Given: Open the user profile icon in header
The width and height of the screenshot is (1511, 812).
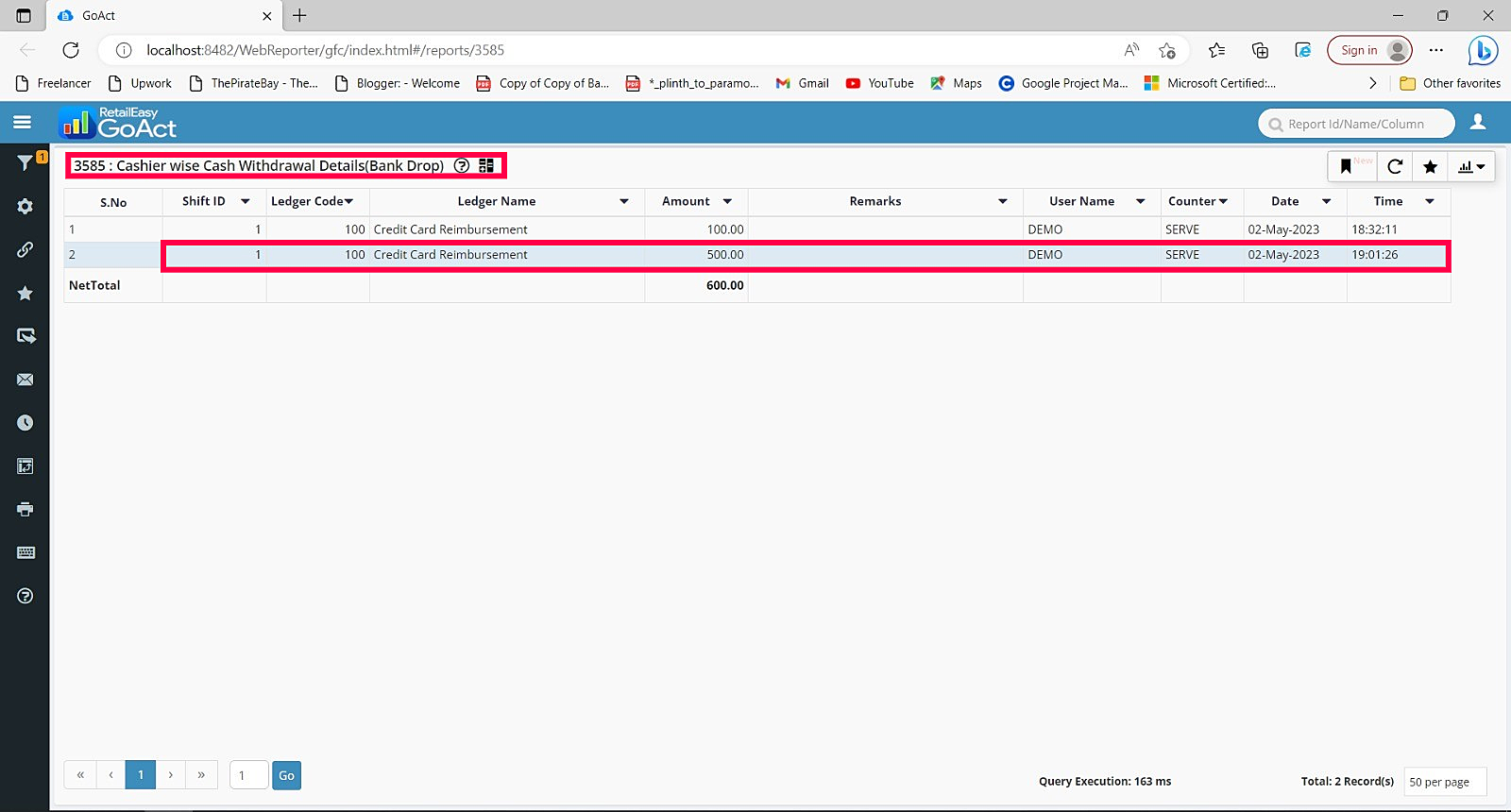Looking at the screenshot, I should click(x=1478, y=122).
